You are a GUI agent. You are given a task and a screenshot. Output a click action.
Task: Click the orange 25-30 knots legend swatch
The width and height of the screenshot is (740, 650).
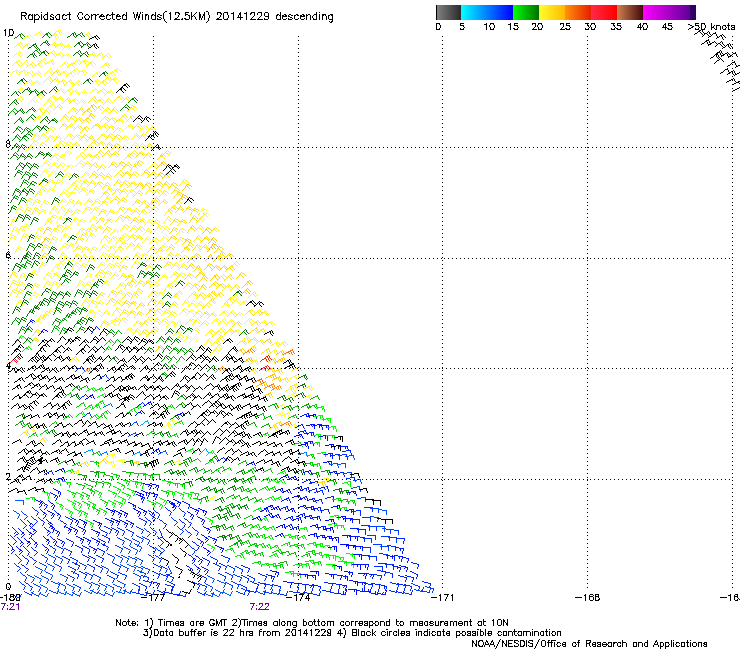click(578, 12)
